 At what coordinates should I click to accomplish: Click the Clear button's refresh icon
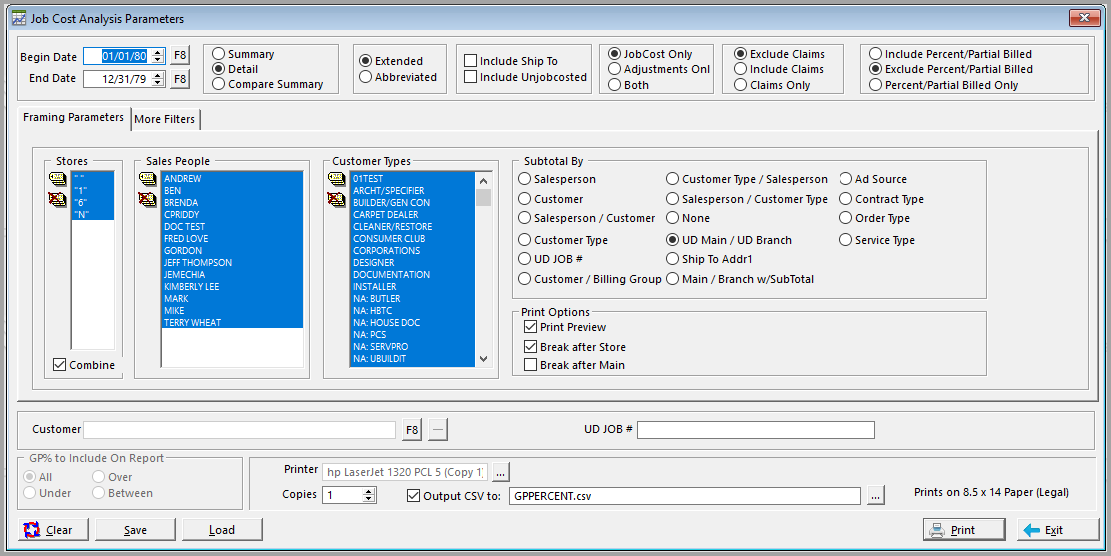pos(32,530)
